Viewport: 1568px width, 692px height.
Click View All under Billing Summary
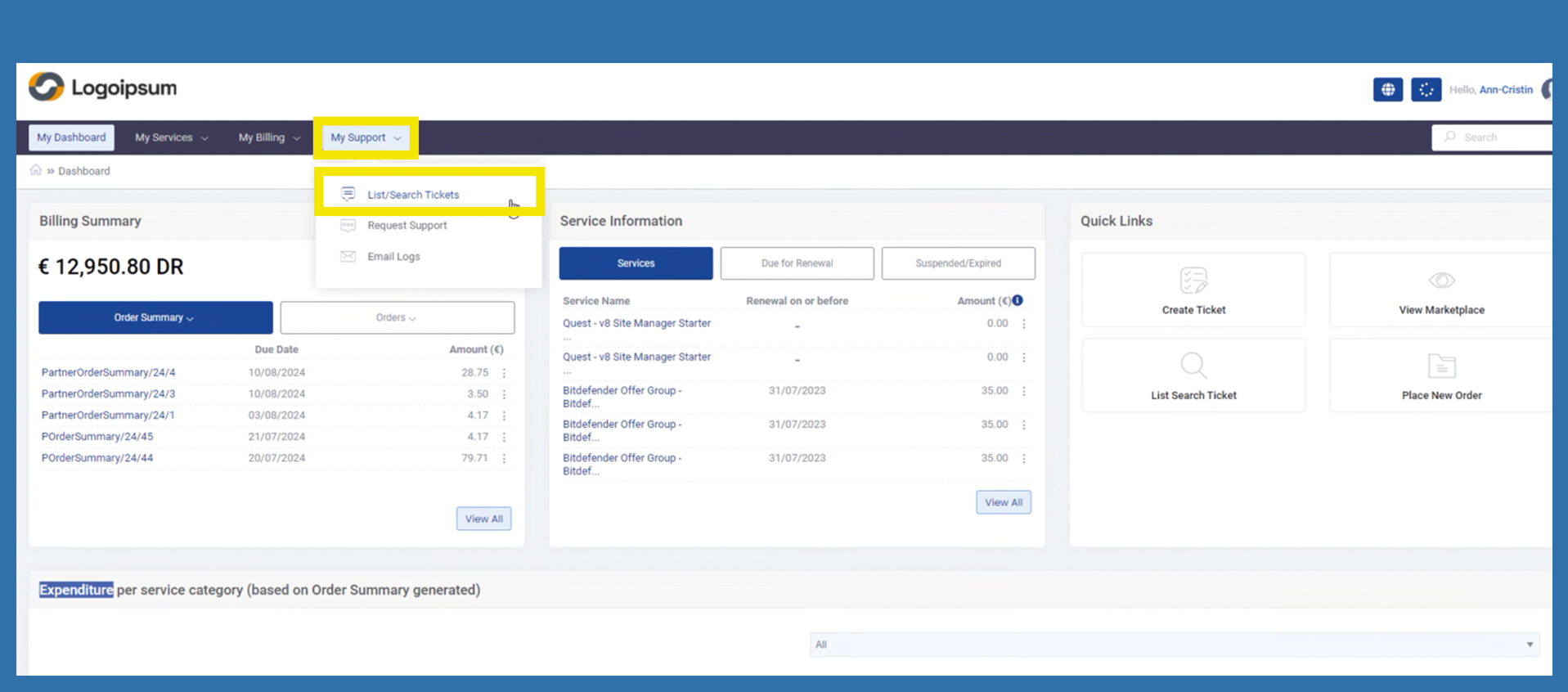pos(483,519)
